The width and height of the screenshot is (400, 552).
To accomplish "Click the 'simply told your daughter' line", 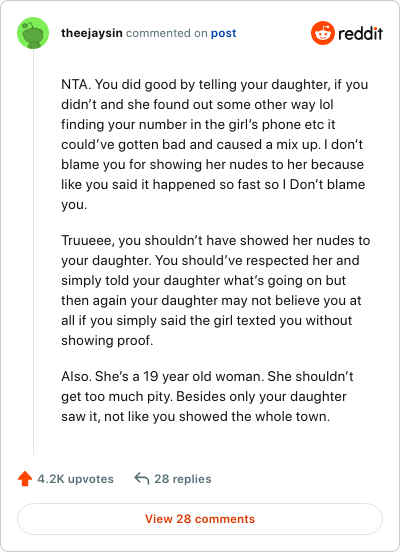I will (x=204, y=281).
